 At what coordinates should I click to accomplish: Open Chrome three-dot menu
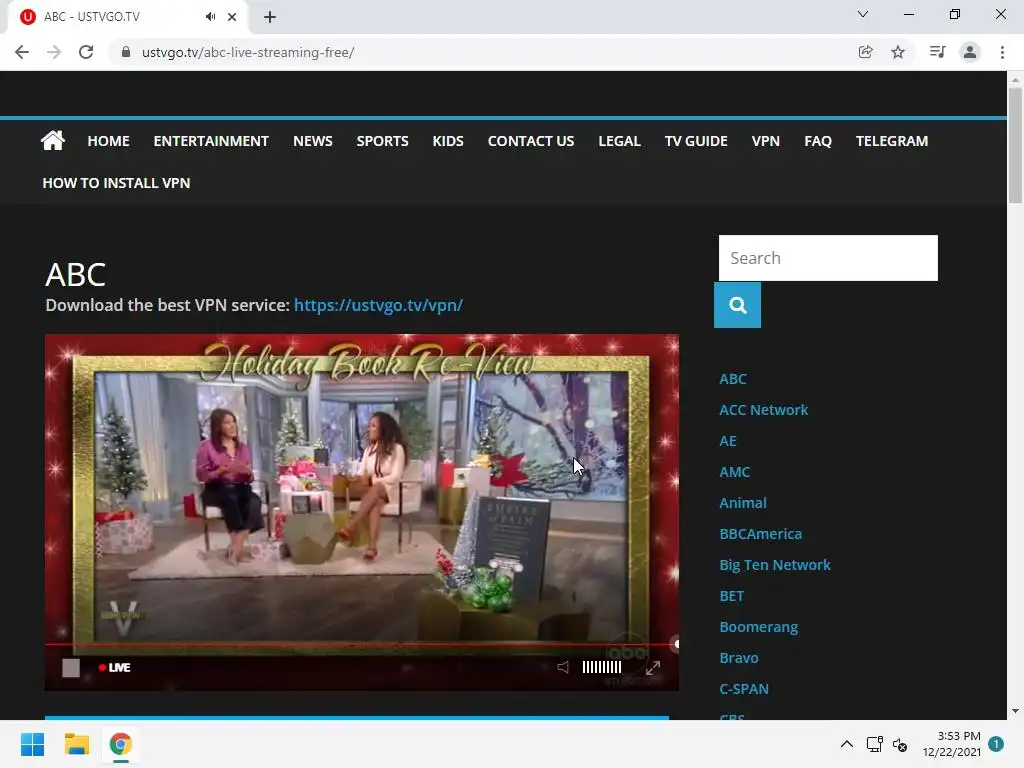1002,52
